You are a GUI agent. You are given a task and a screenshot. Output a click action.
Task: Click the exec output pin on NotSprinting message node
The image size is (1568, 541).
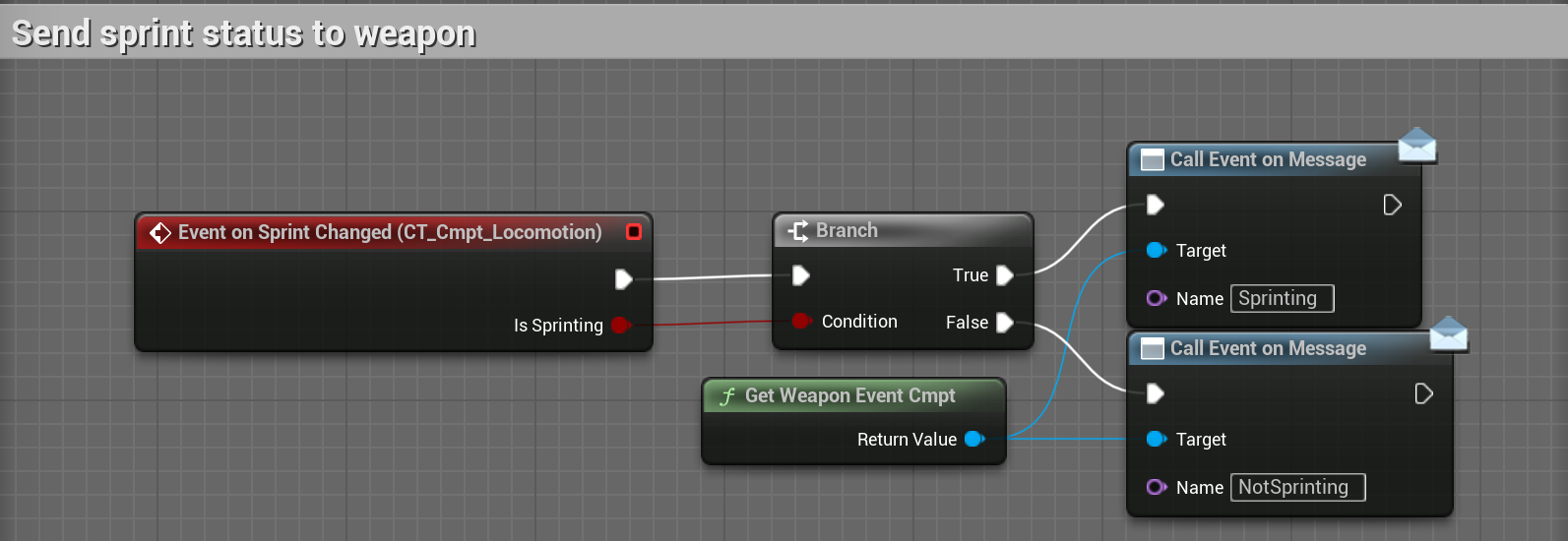1424,393
